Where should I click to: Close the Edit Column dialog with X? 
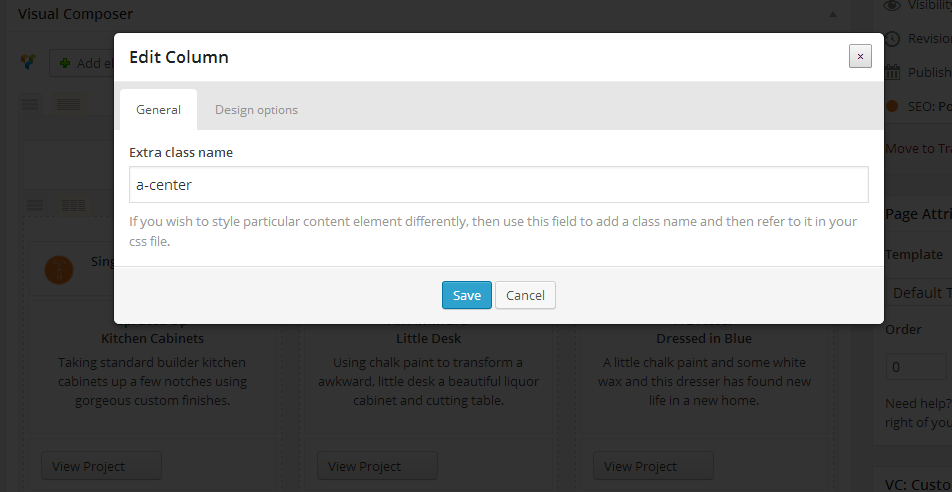860,56
